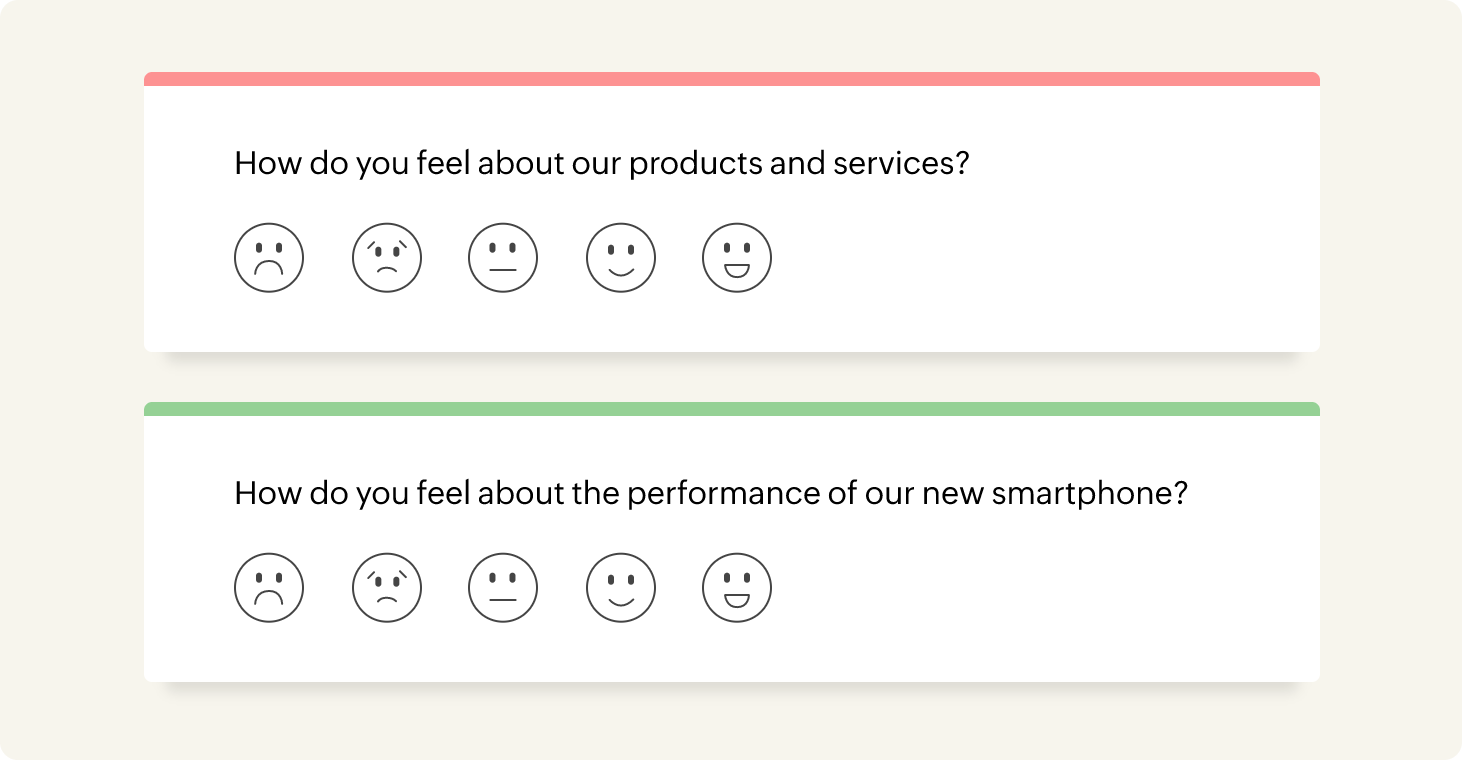Click the question mark ending the smartphone question
Viewport: 1462px width, 760px height.
point(1180,493)
